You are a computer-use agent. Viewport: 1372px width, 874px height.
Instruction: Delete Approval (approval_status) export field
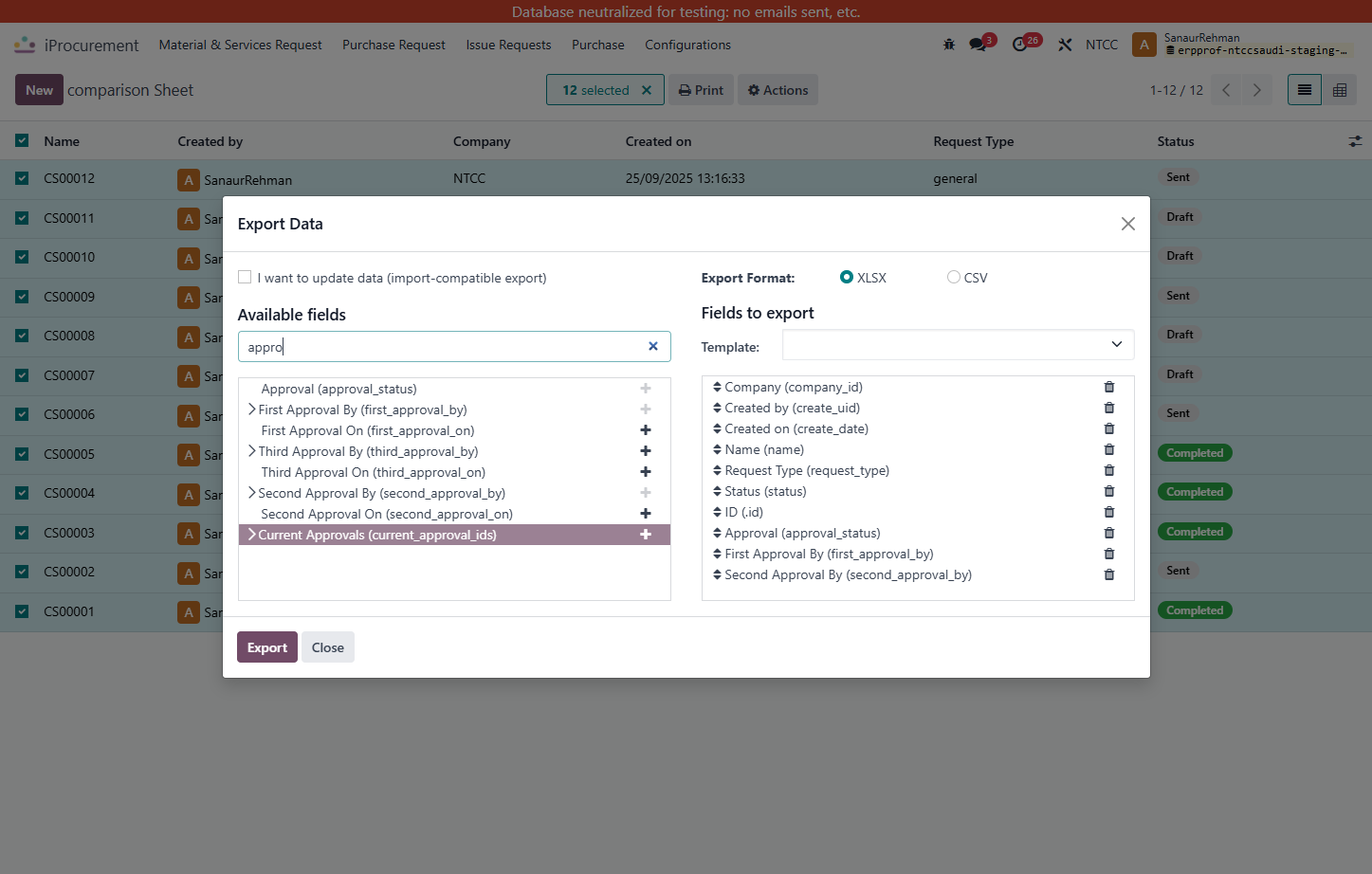(1109, 533)
